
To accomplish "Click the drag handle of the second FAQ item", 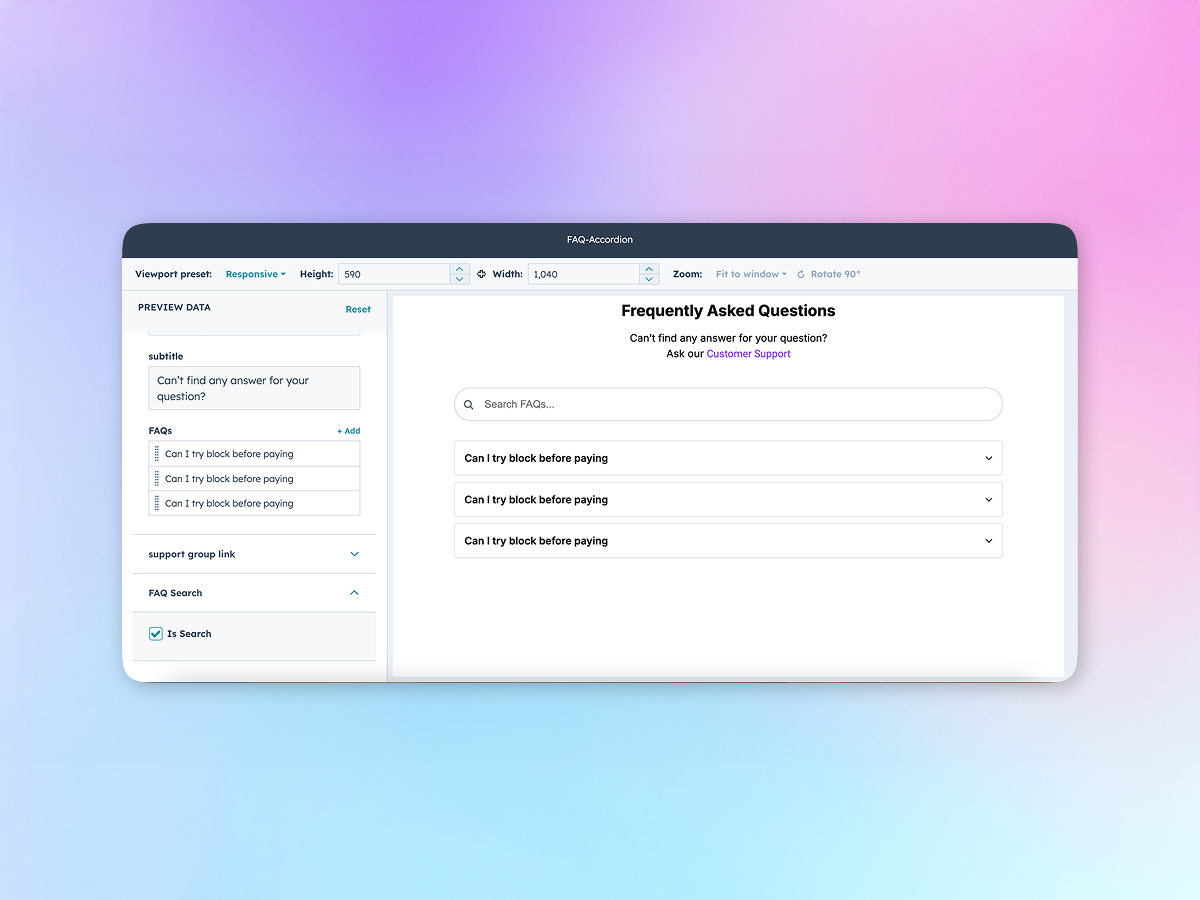I will (x=158, y=478).
